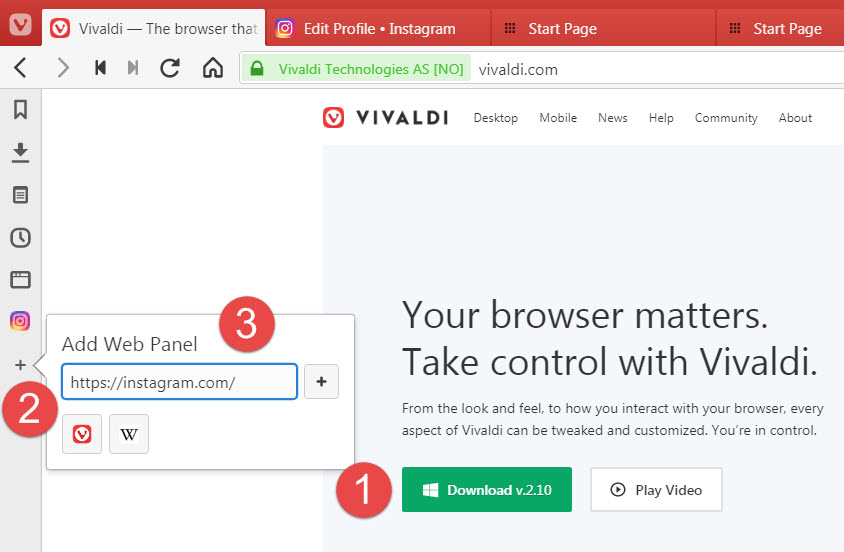Click the green security padlock icon

pyautogui.click(x=257, y=68)
